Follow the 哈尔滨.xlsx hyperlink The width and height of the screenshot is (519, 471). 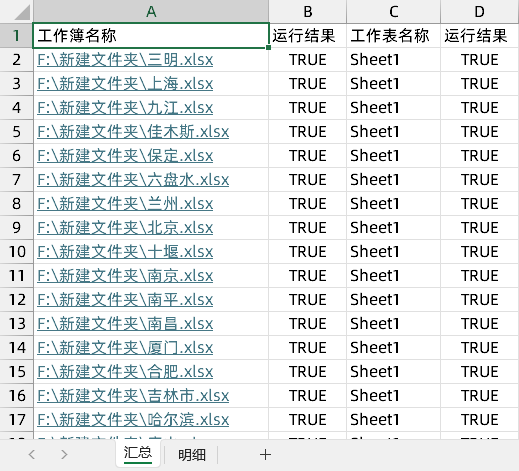tap(133, 420)
